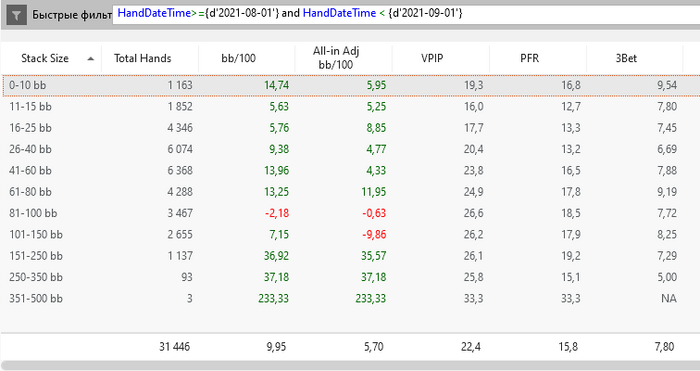
Task: Select the 61-80 bb row
Action: tap(350, 192)
